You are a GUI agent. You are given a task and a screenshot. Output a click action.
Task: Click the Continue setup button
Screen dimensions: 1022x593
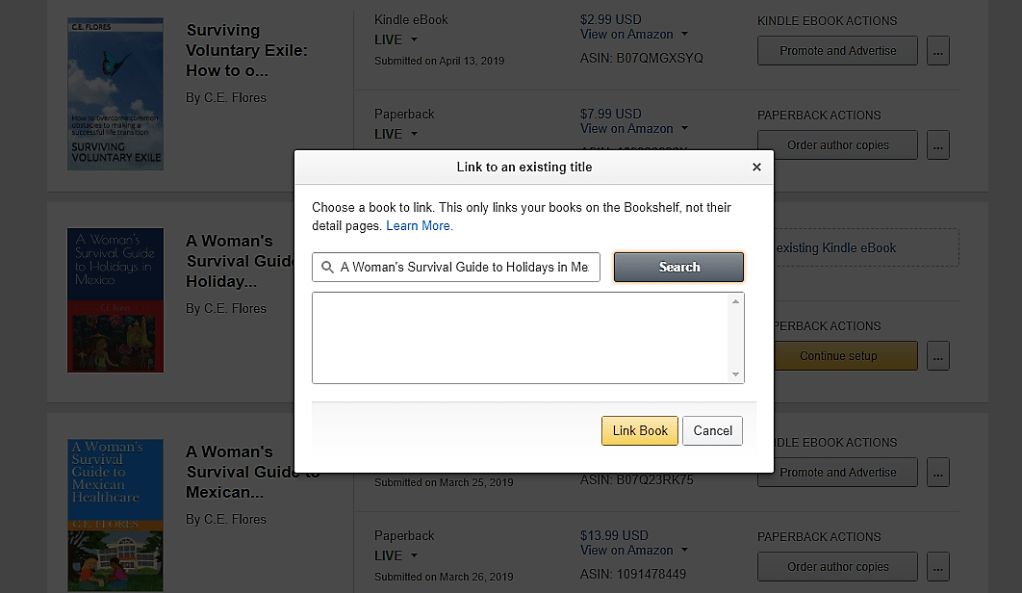click(839, 355)
